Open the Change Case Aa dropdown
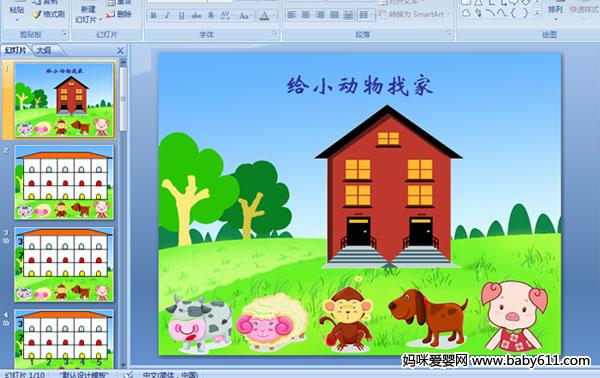 [x=244, y=15]
